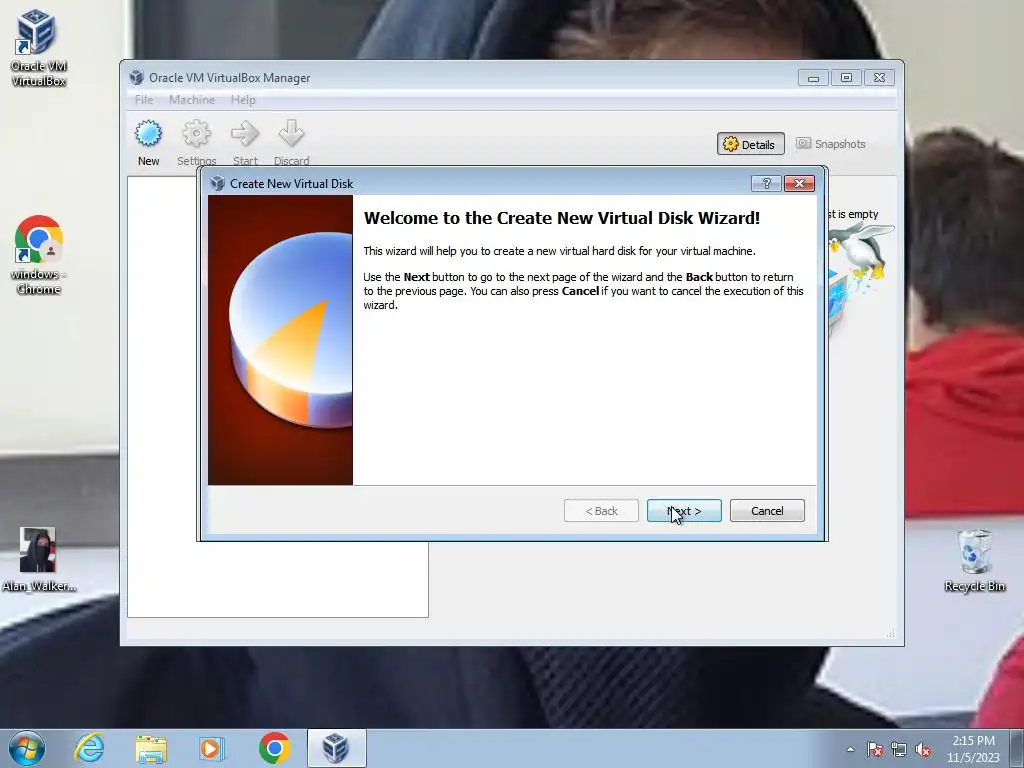The image size is (1024, 768).
Task: Switch to the Snapshots view
Action: 831,144
